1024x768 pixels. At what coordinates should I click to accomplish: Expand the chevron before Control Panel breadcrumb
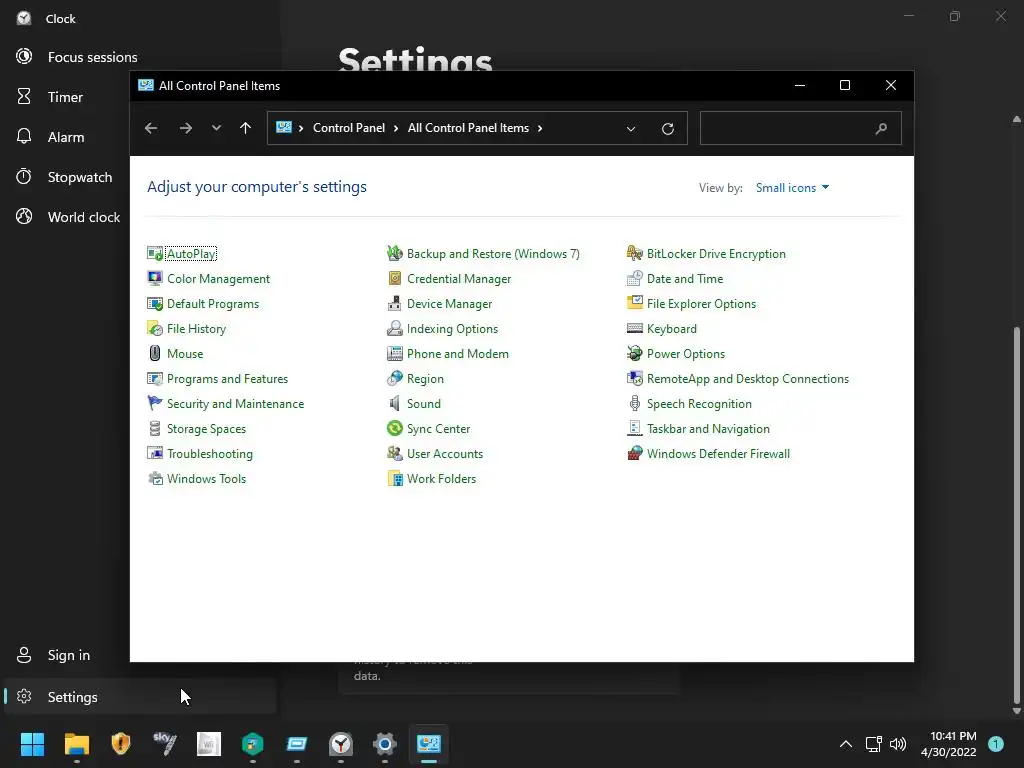coord(301,128)
